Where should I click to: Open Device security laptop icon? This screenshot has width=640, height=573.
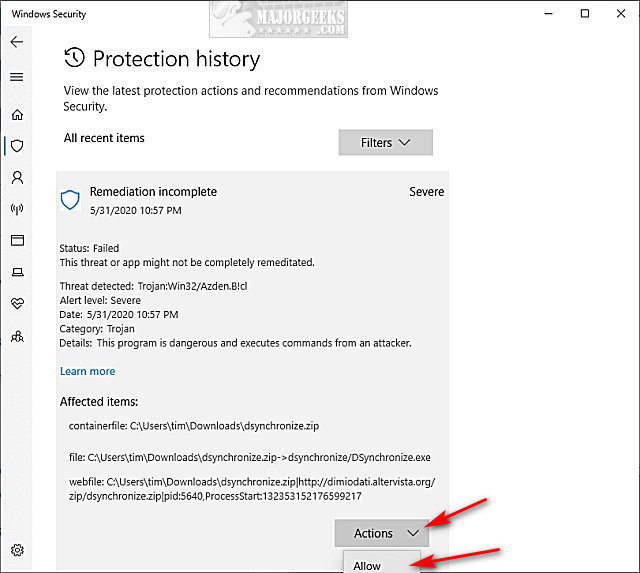[x=17, y=272]
